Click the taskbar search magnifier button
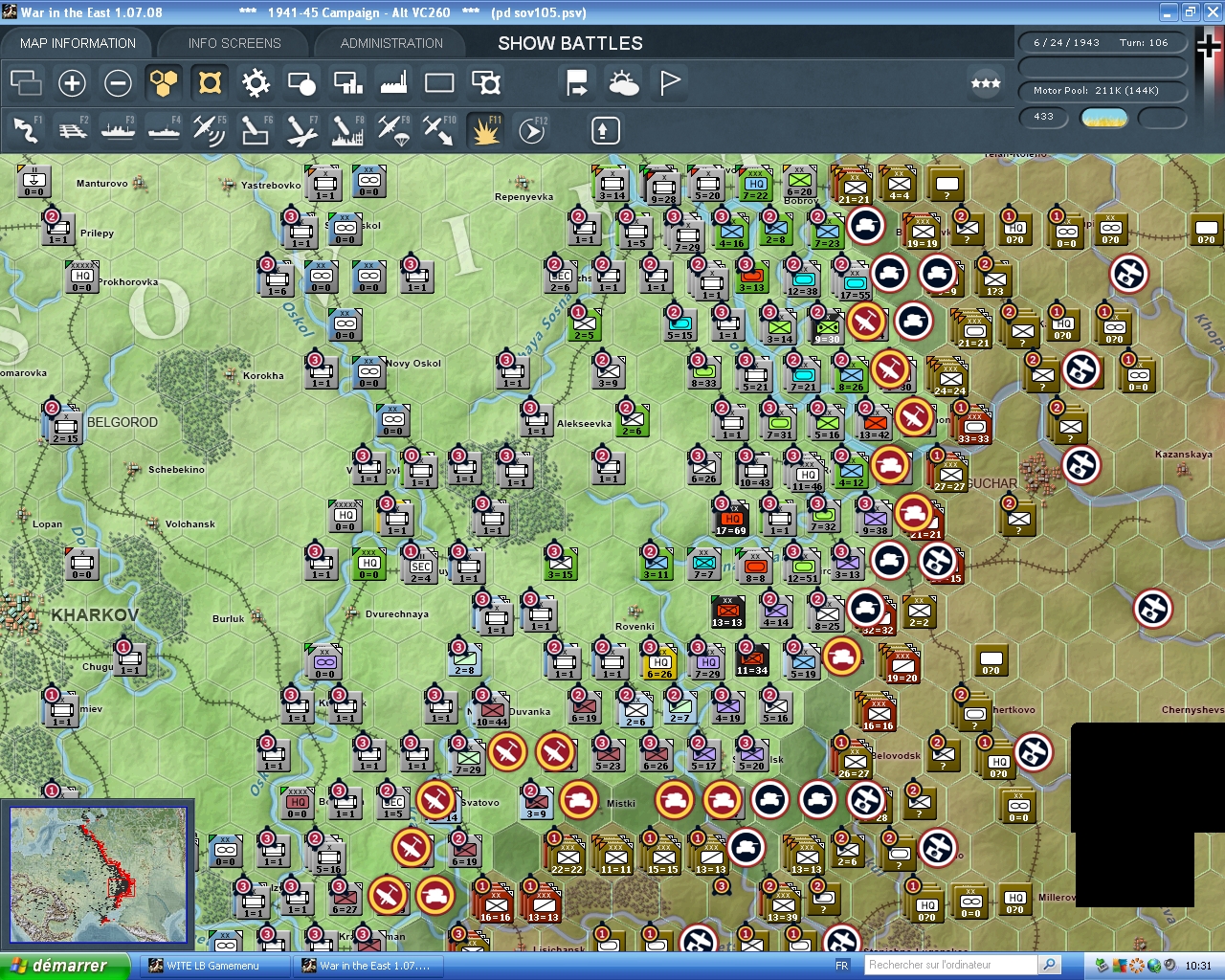1225x980 pixels. [x=1050, y=965]
